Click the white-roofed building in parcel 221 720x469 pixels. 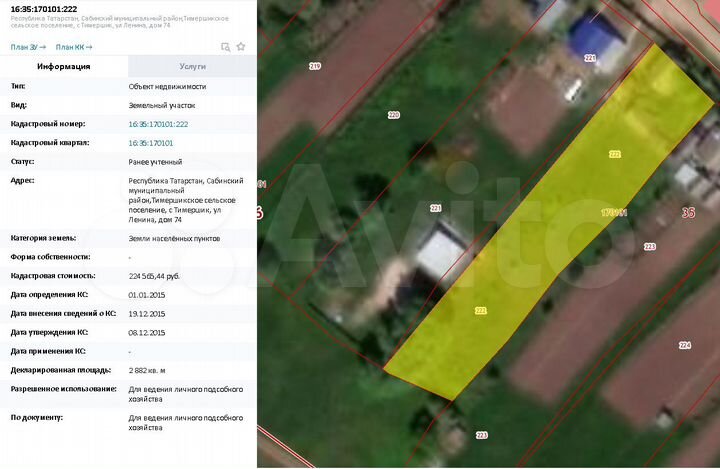tap(444, 251)
